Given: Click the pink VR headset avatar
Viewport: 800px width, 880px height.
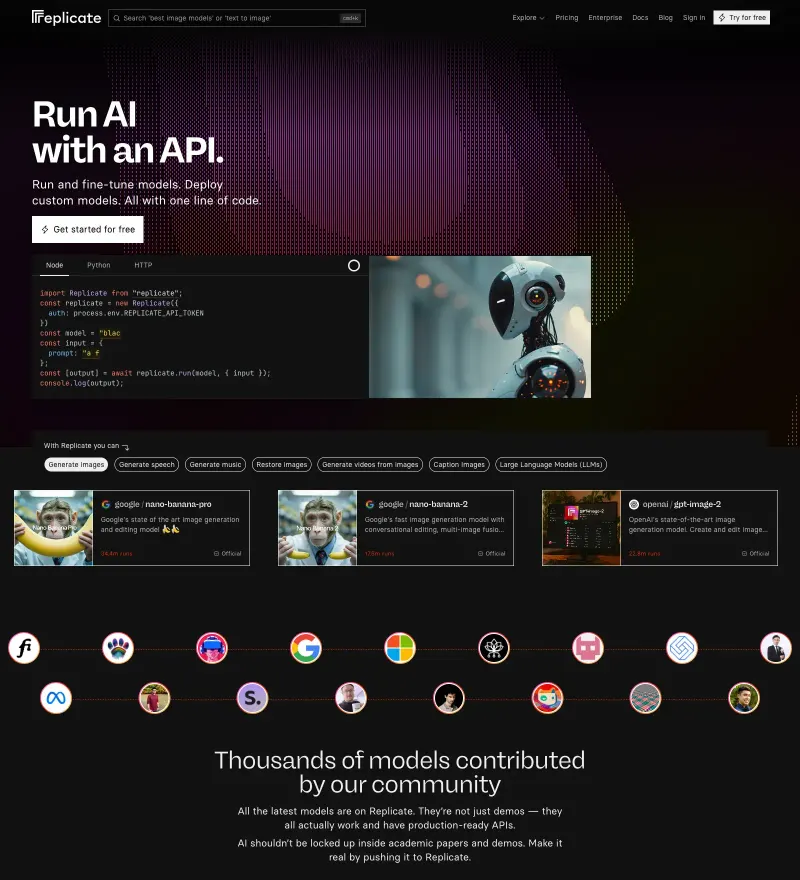Looking at the screenshot, I should 212,648.
